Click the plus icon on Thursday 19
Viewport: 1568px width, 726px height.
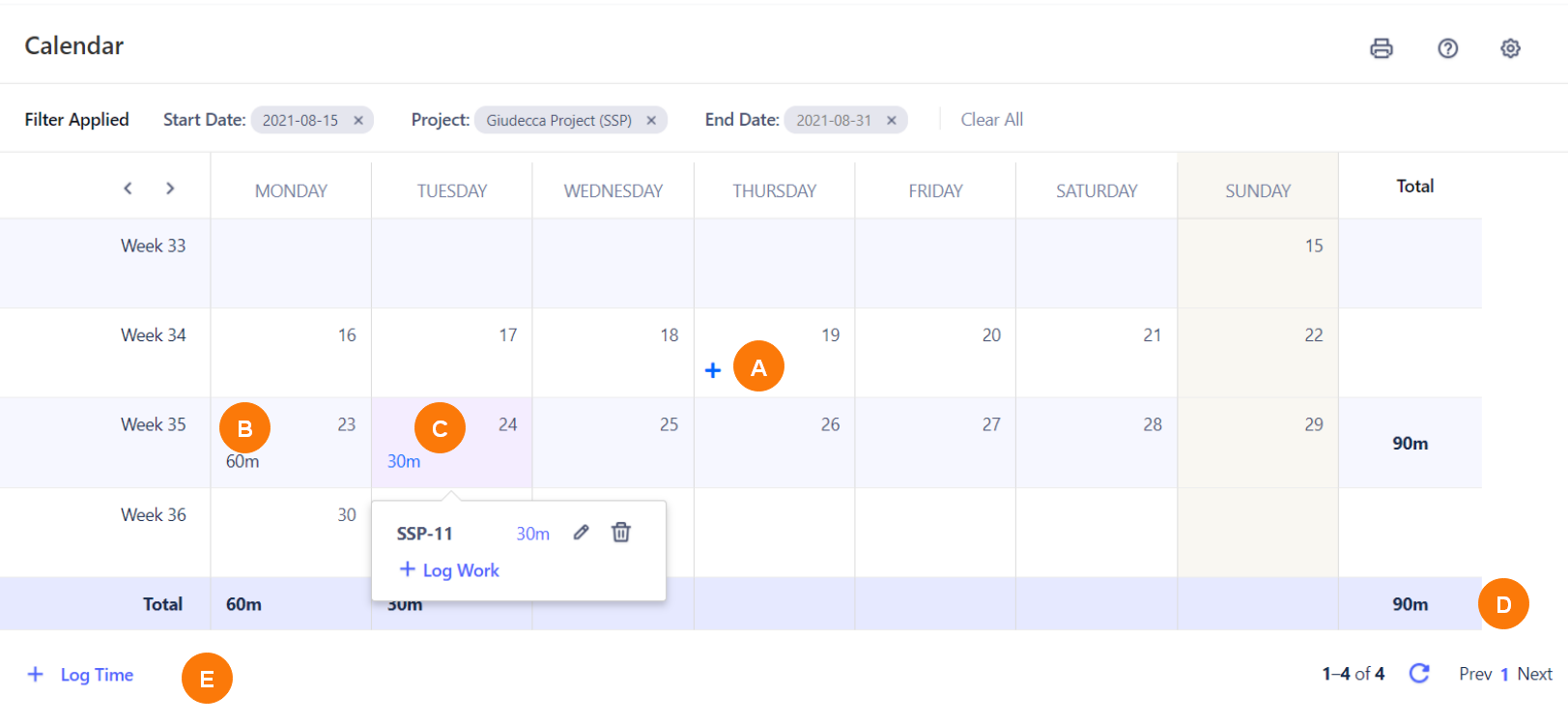(x=713, y=370)
